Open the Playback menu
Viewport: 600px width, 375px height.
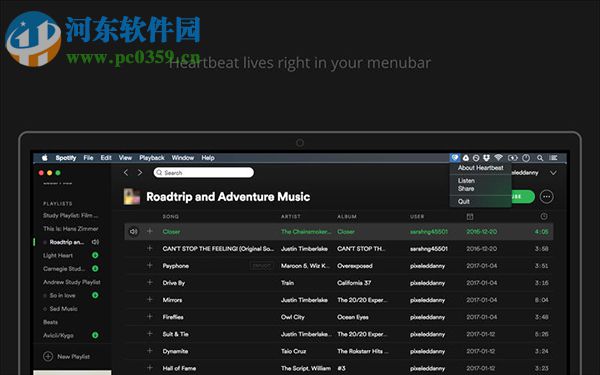tap(152, 158)
